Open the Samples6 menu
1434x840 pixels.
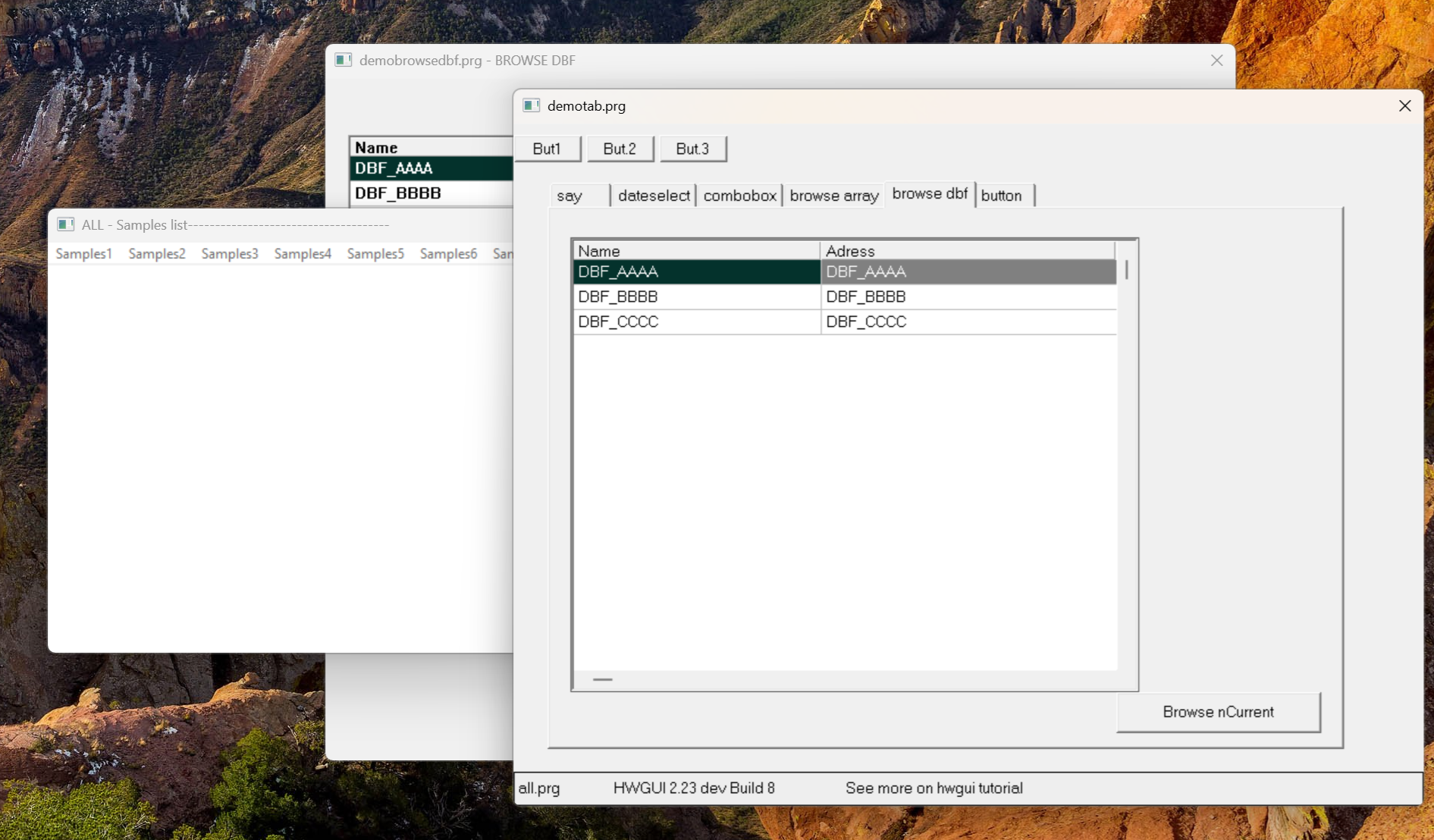pos(448,254)
